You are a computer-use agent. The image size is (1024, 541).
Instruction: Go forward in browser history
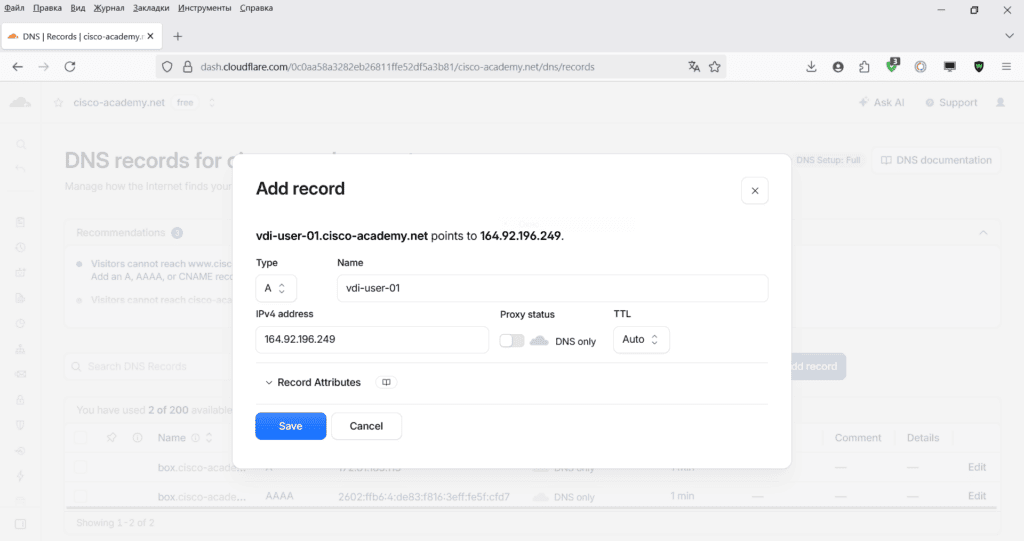(44, 67)
